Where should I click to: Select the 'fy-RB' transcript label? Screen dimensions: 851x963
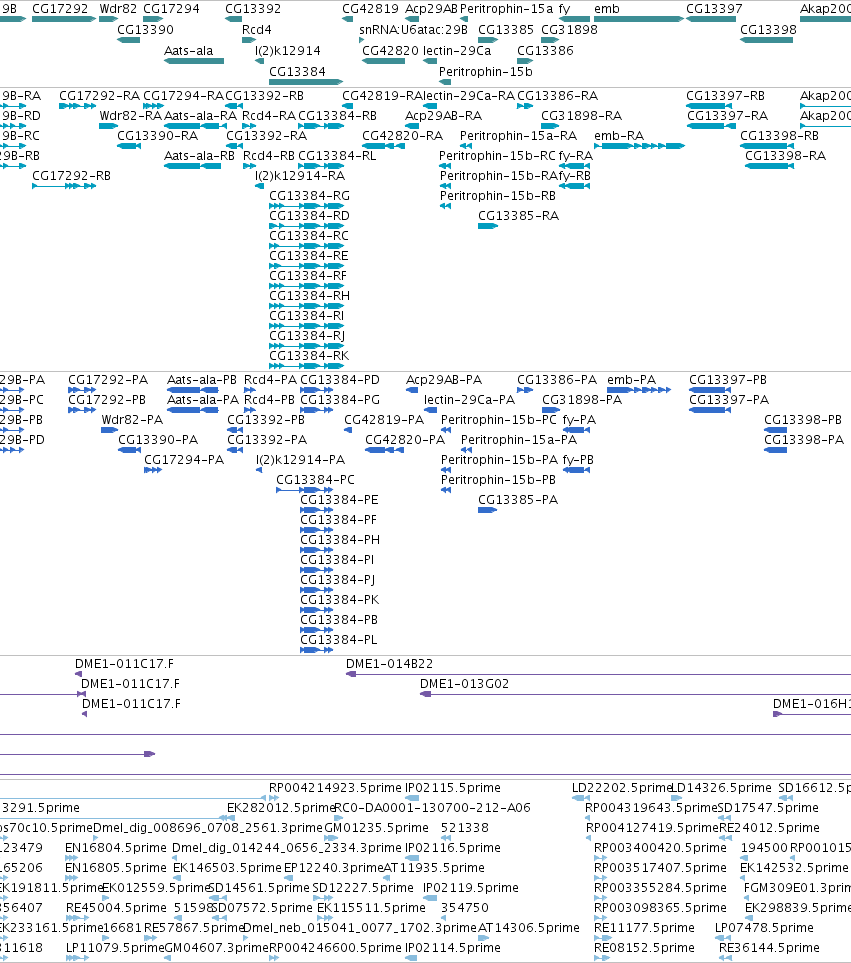point(575,176)
